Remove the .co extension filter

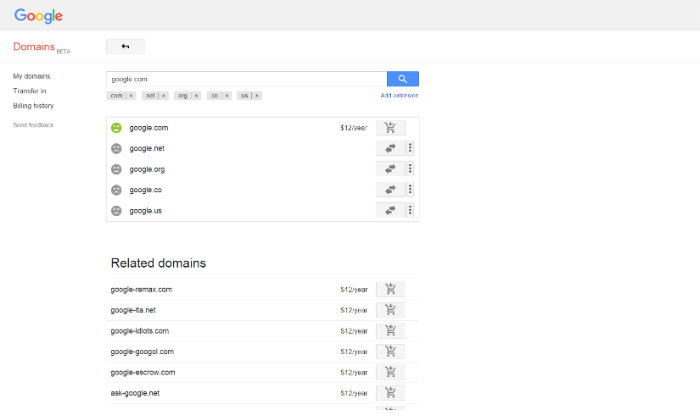point(227,96)
